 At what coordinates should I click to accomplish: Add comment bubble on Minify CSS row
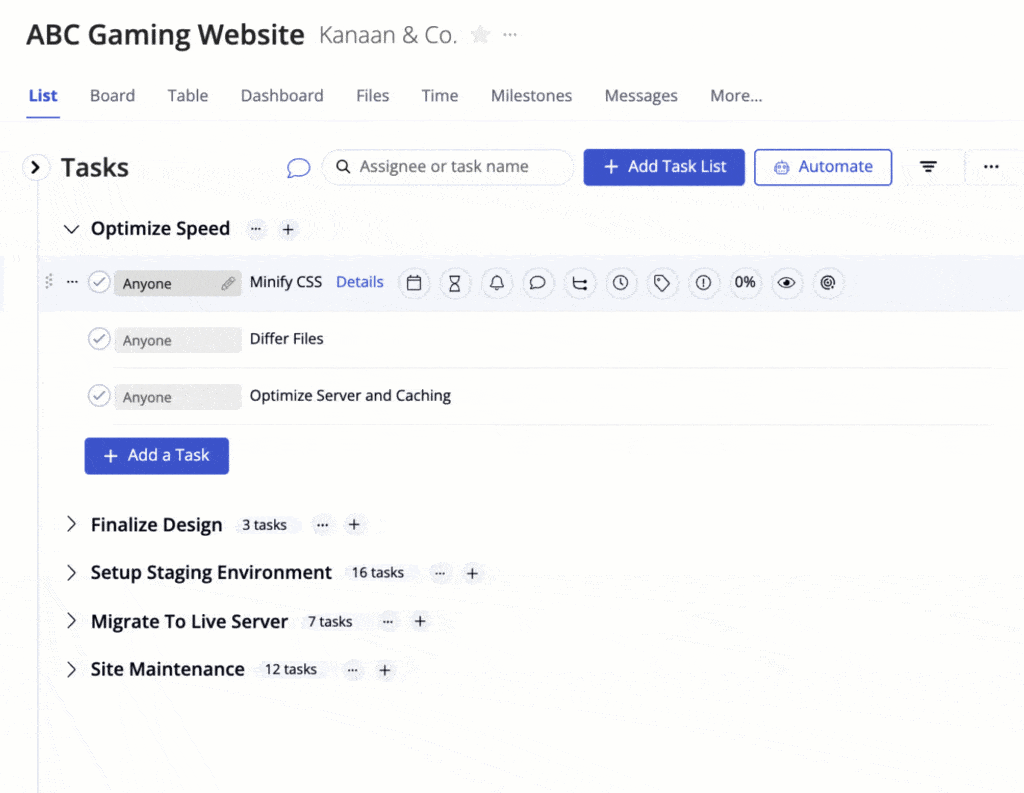click(x=537, y=283)
